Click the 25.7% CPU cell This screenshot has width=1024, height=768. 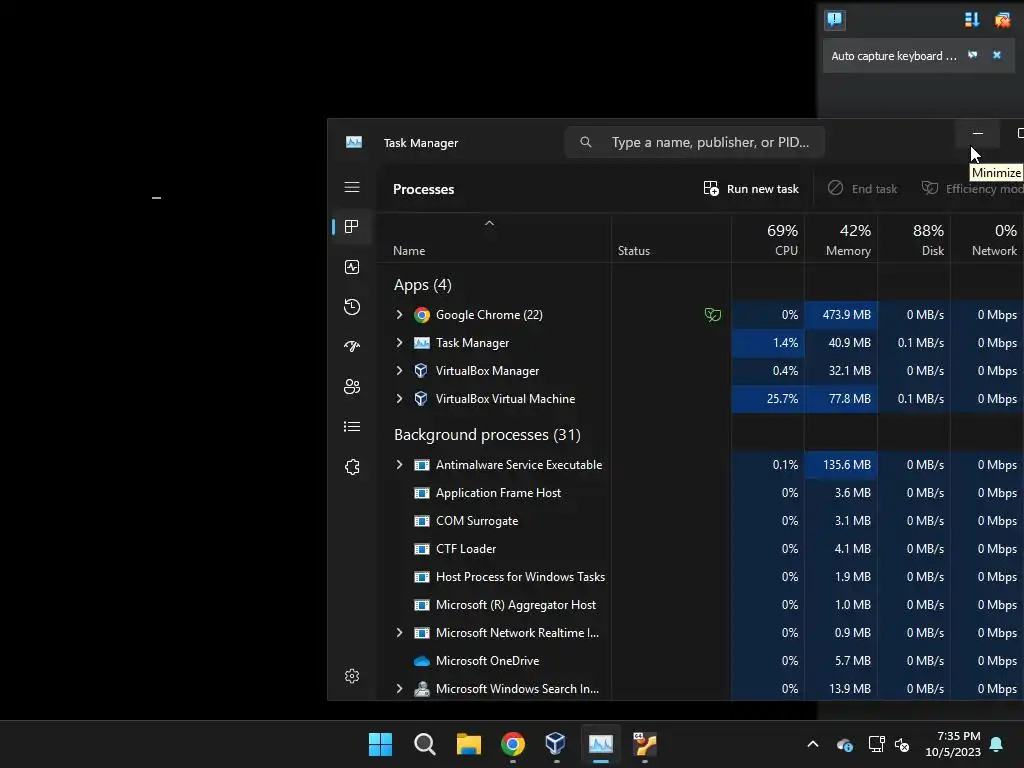point(768,398)
